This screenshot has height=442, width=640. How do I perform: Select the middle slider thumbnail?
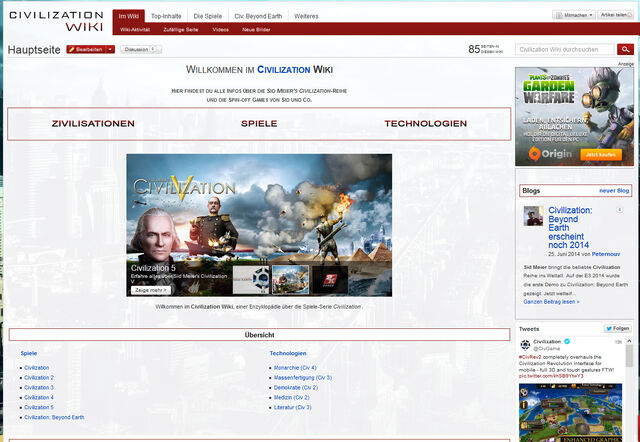coord(290,280)
